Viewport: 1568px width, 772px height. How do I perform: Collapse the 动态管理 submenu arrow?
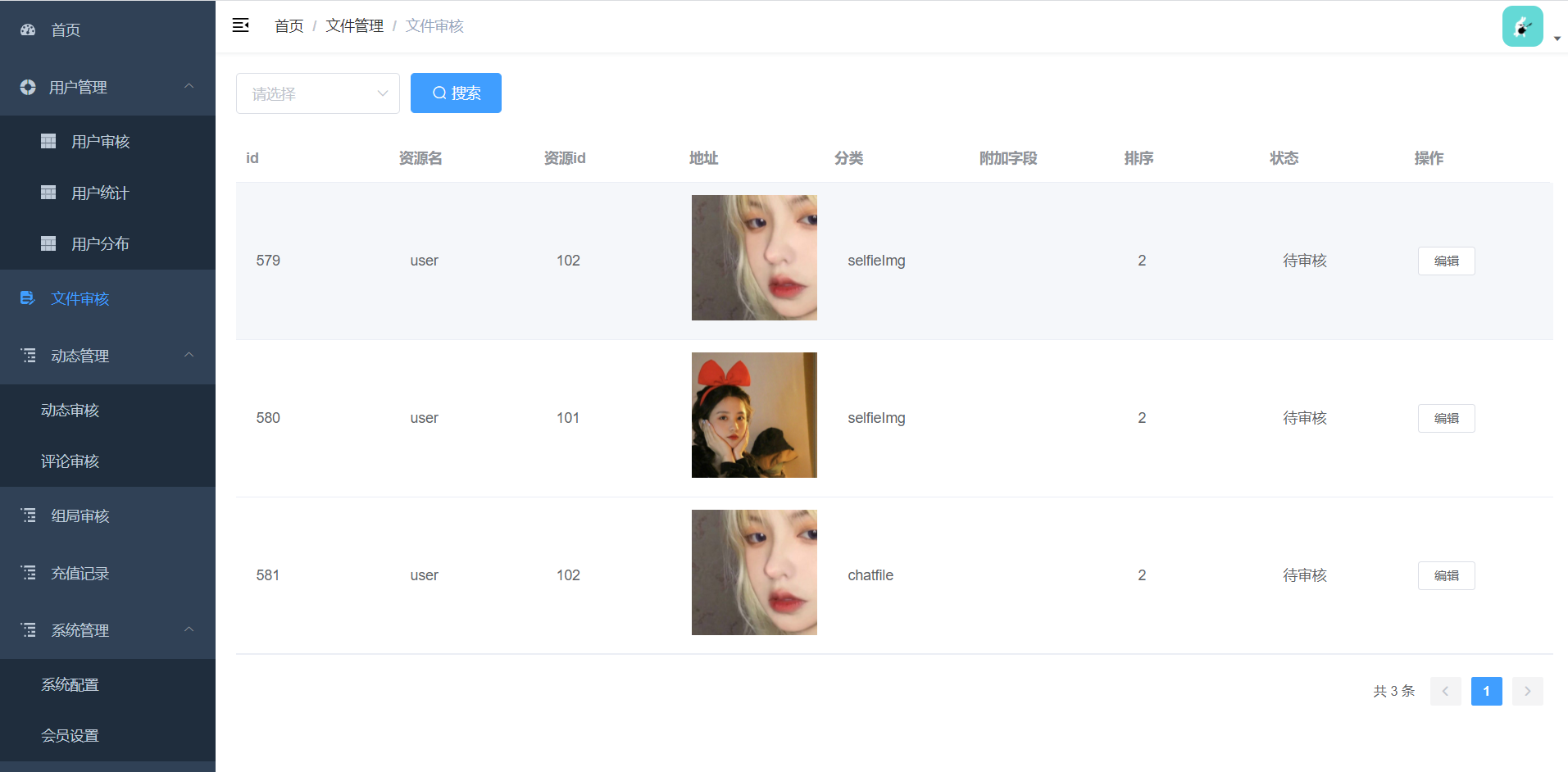pos(189,355)
